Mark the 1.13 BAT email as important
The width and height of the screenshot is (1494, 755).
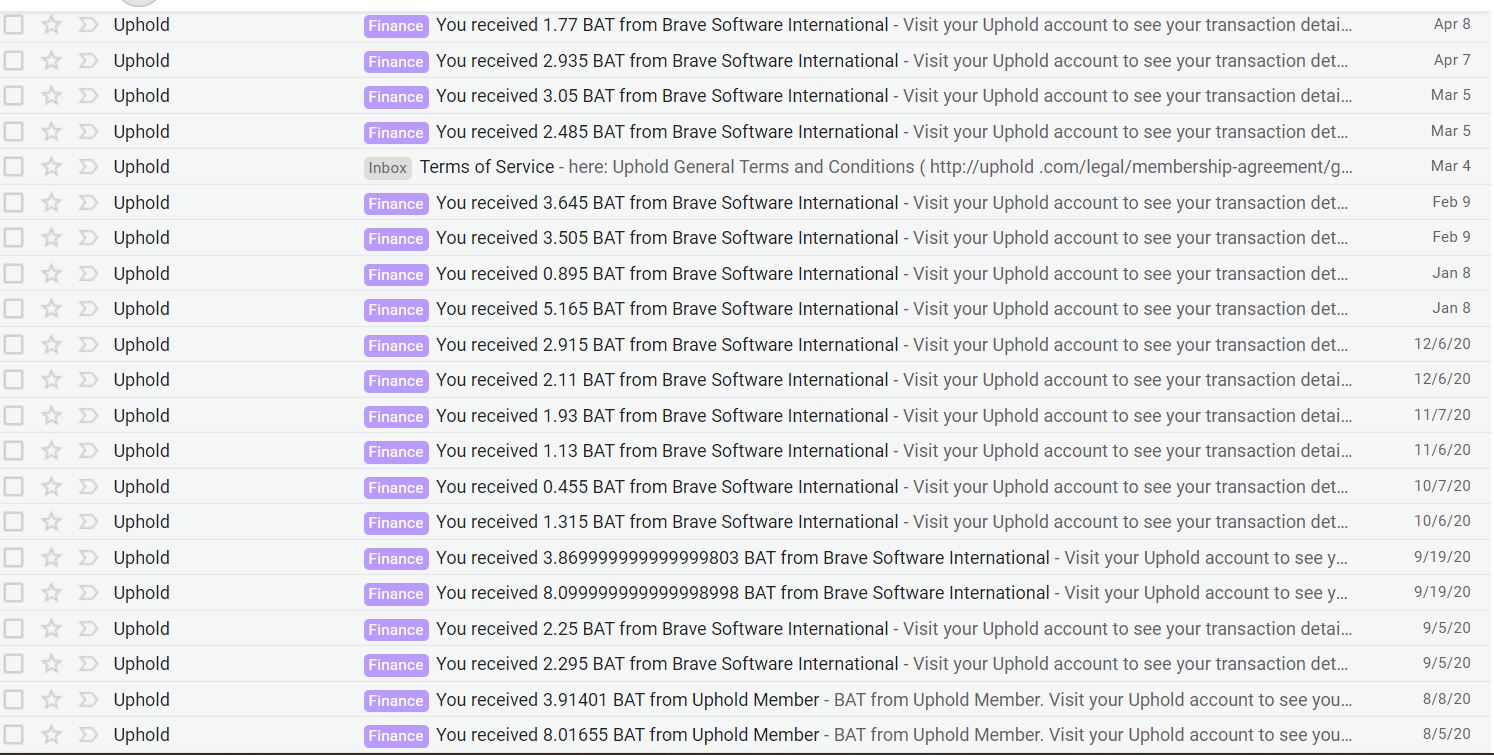[88, 451]
